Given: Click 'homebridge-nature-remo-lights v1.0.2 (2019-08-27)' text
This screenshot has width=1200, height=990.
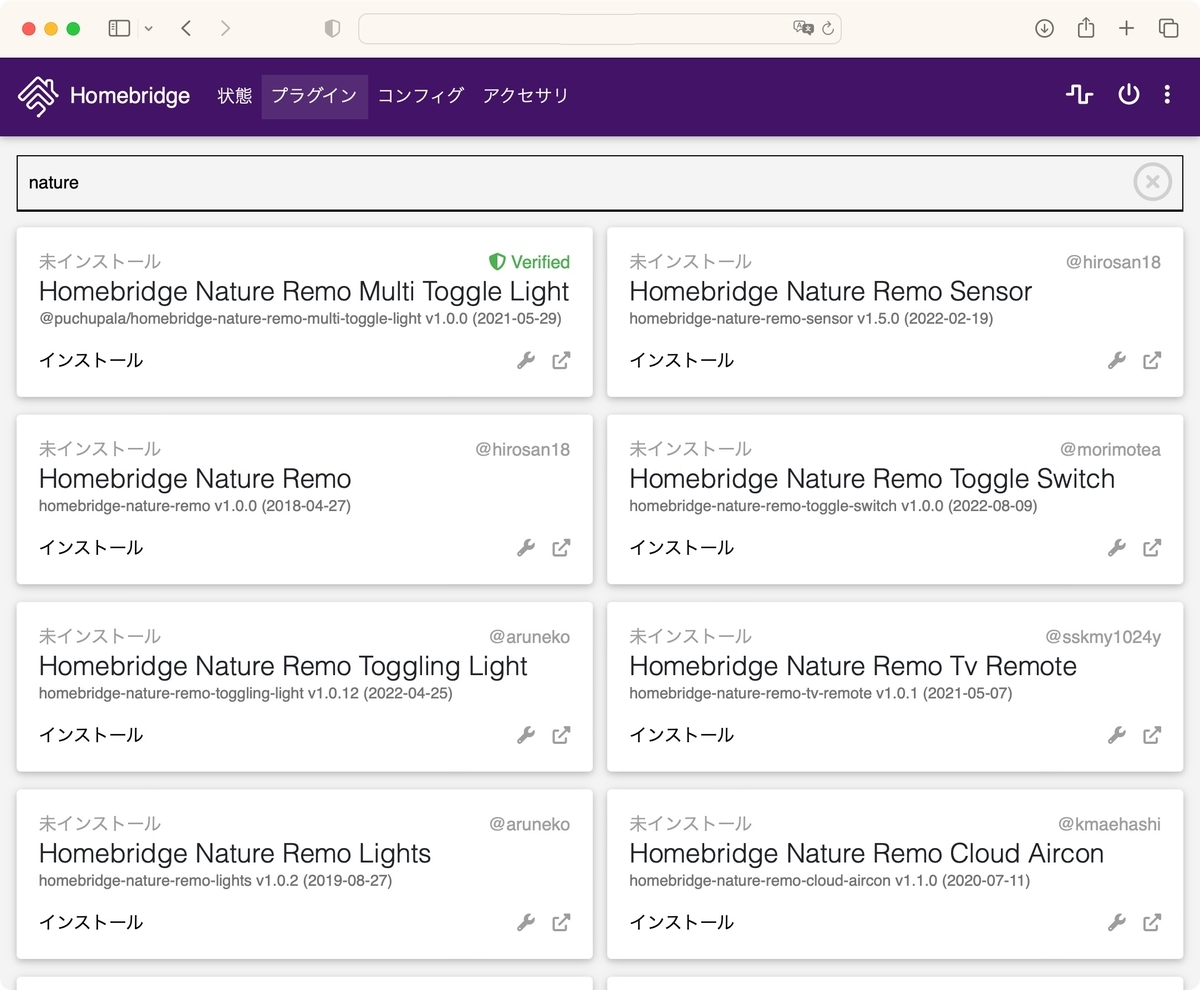Looking at the screenshot, I should coord(215,881).
